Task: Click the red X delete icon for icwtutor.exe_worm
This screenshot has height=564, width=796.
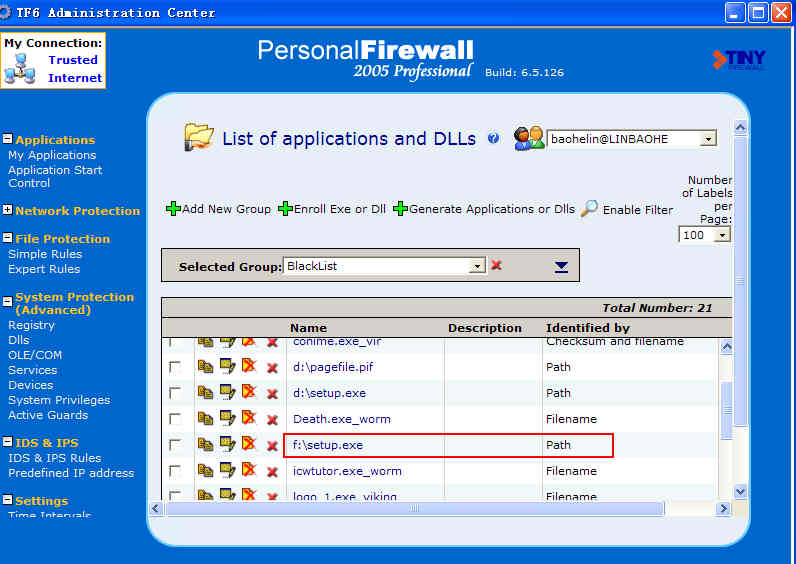Action: pyautogui.click(x=272, y=472)
